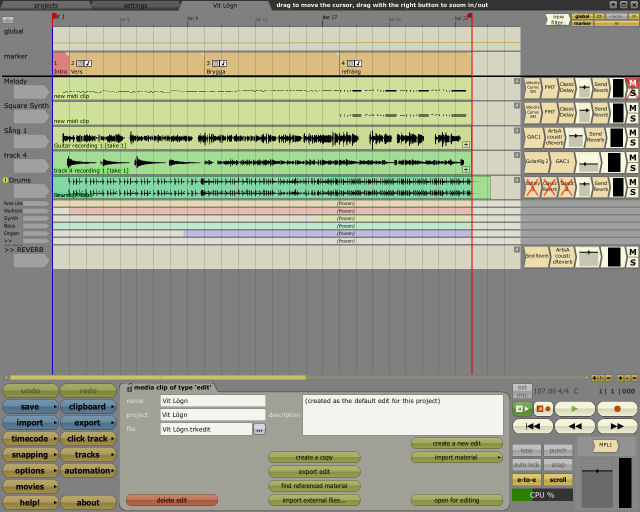Mute the REVERB track

pyautogui.click(x=632, y=252)
